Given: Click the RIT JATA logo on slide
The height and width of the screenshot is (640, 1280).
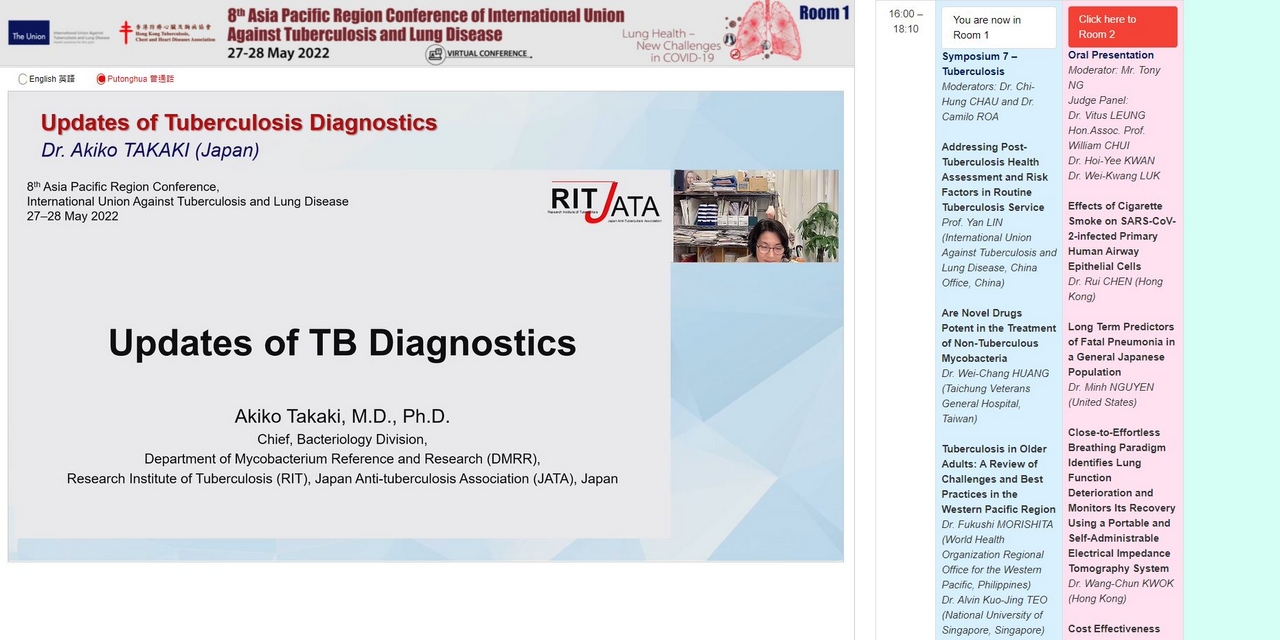Looking at the screenshot, I should tap(604, 202).
